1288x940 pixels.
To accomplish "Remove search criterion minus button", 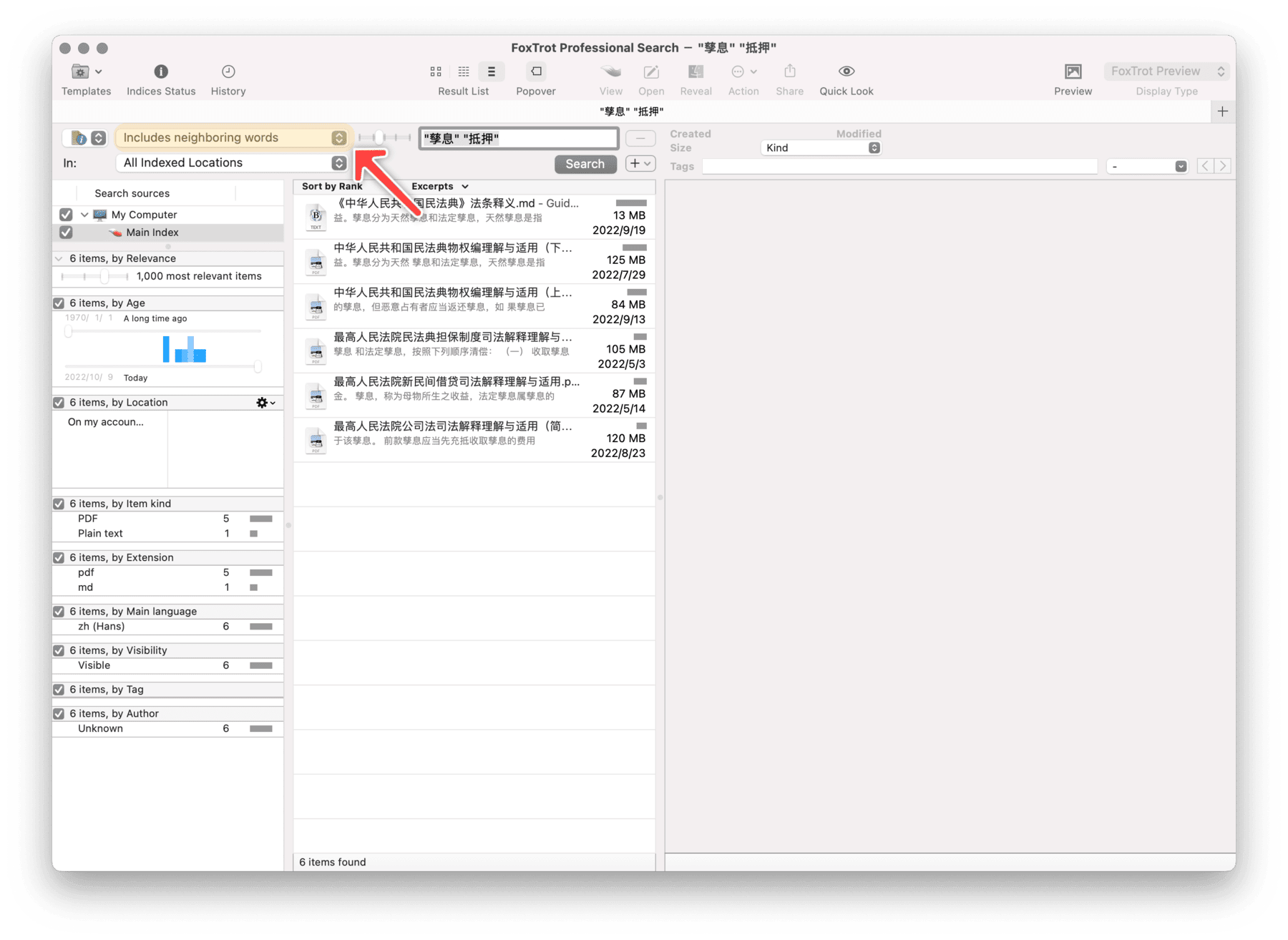I will coord(640,138).
